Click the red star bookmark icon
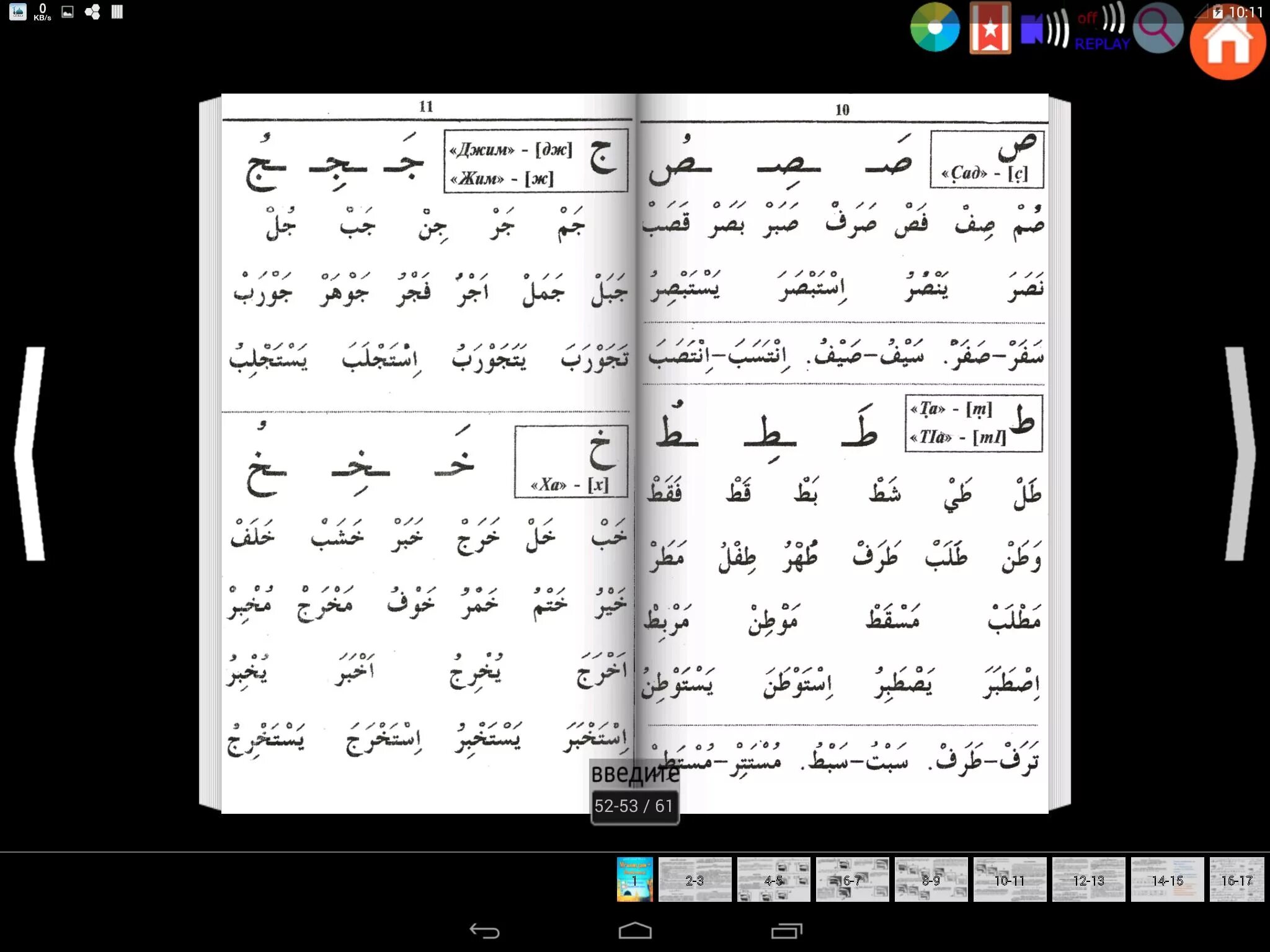Screen dimensions: 1270x952 click(x=990, y=29)
